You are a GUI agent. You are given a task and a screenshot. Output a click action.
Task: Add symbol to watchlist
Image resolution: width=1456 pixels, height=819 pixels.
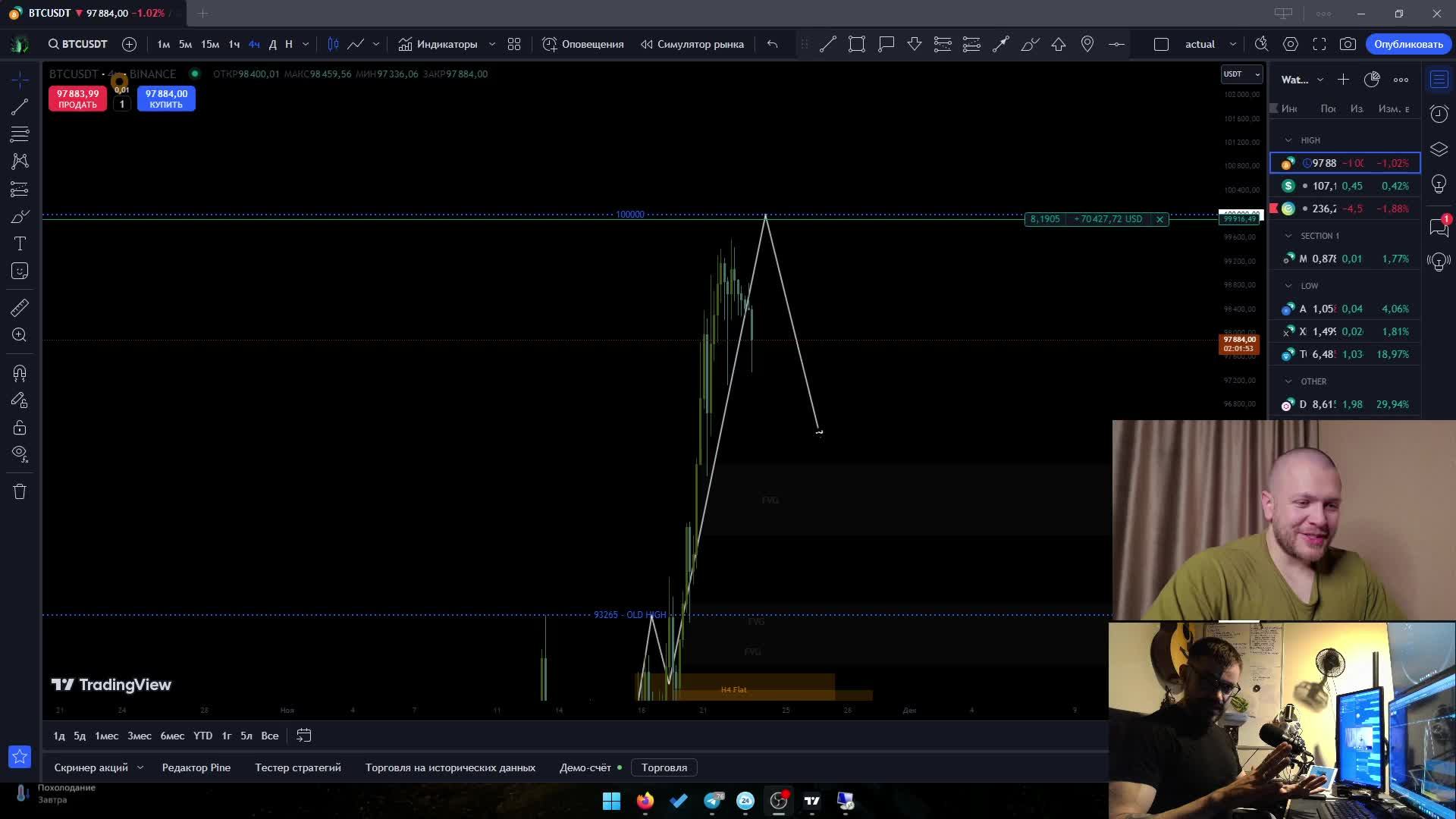pyautogui.click(x=1343, y=80)
